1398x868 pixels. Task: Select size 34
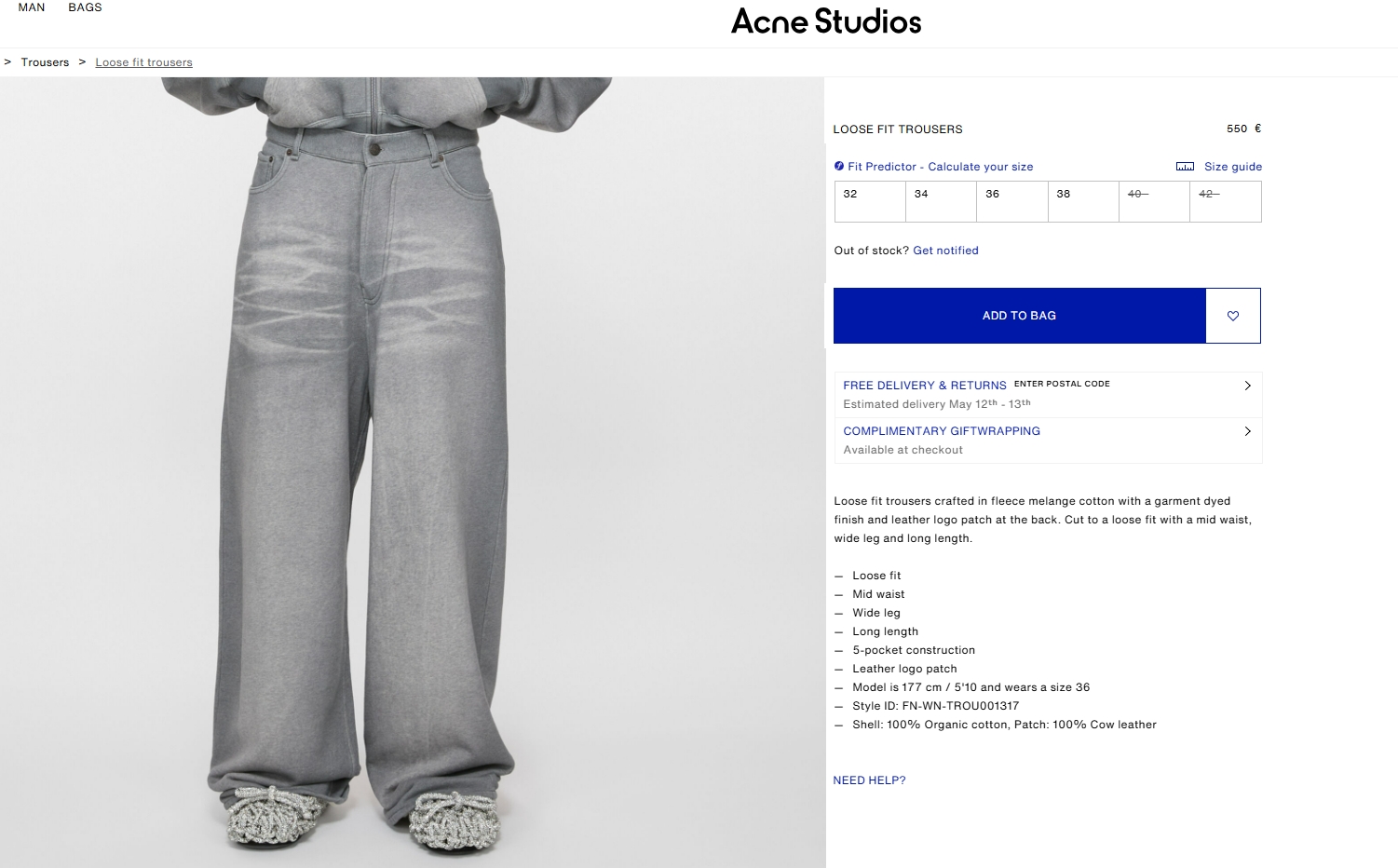coord(941,201)
